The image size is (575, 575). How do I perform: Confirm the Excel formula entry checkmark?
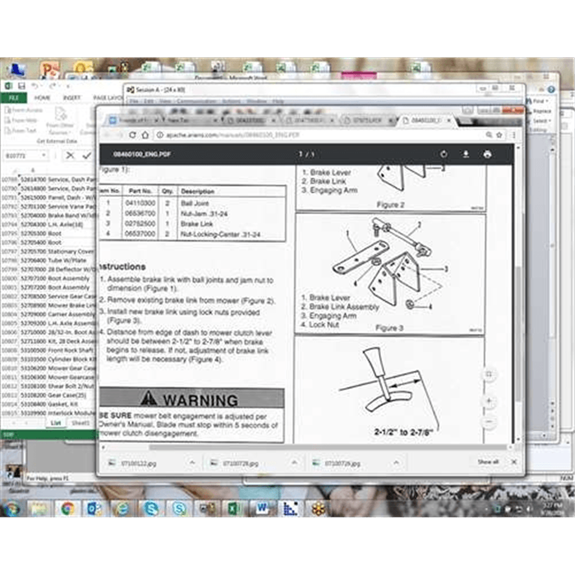(87, 155)
